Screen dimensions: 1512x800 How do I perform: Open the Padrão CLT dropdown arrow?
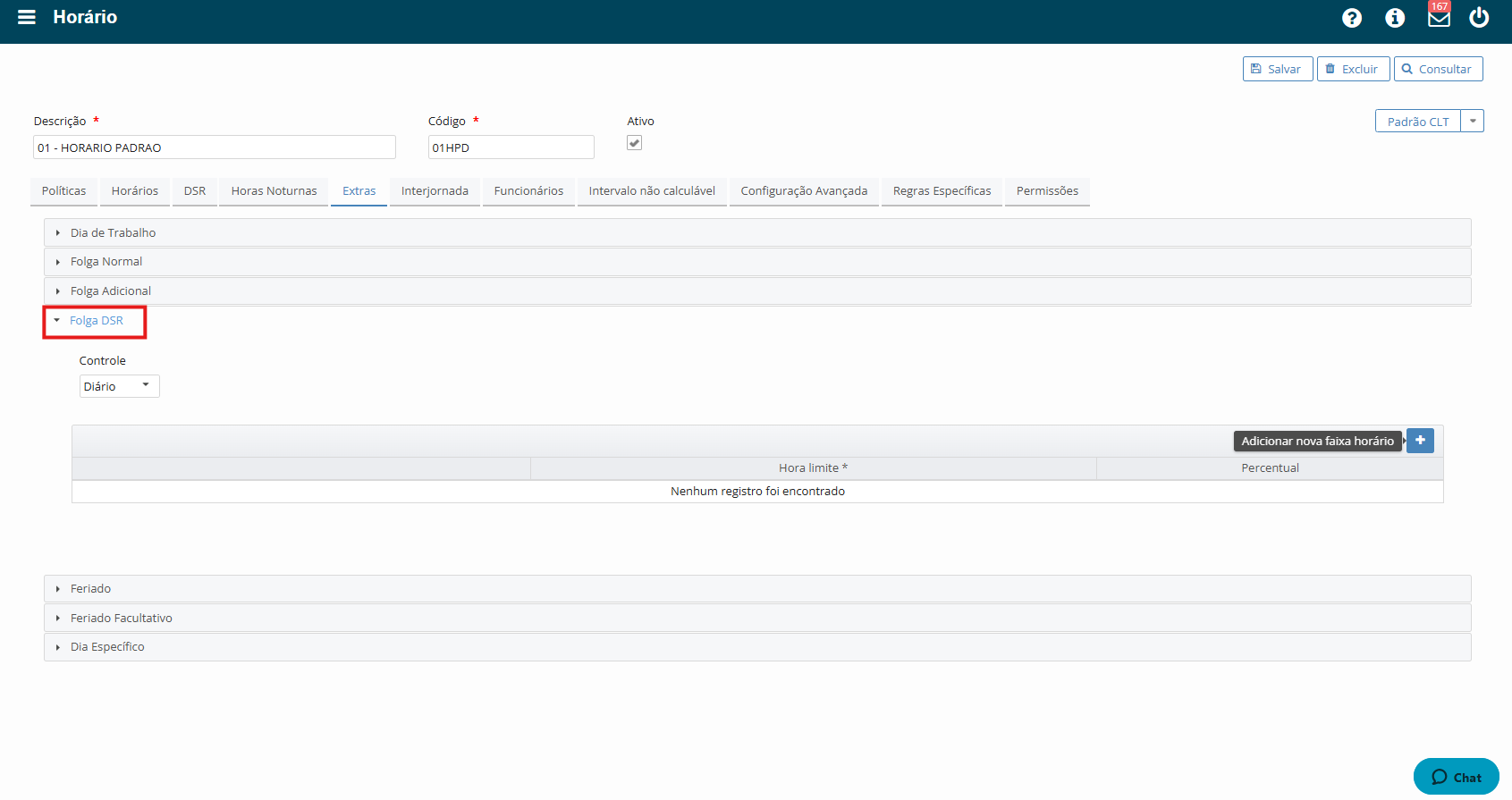(1473, 121)
